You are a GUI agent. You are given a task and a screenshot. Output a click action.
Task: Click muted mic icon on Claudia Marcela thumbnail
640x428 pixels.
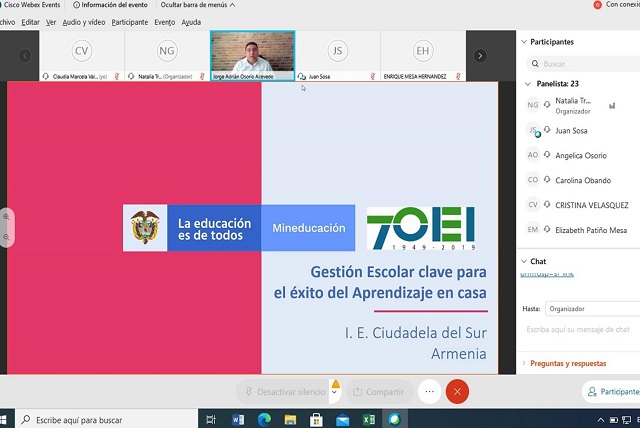117,76
